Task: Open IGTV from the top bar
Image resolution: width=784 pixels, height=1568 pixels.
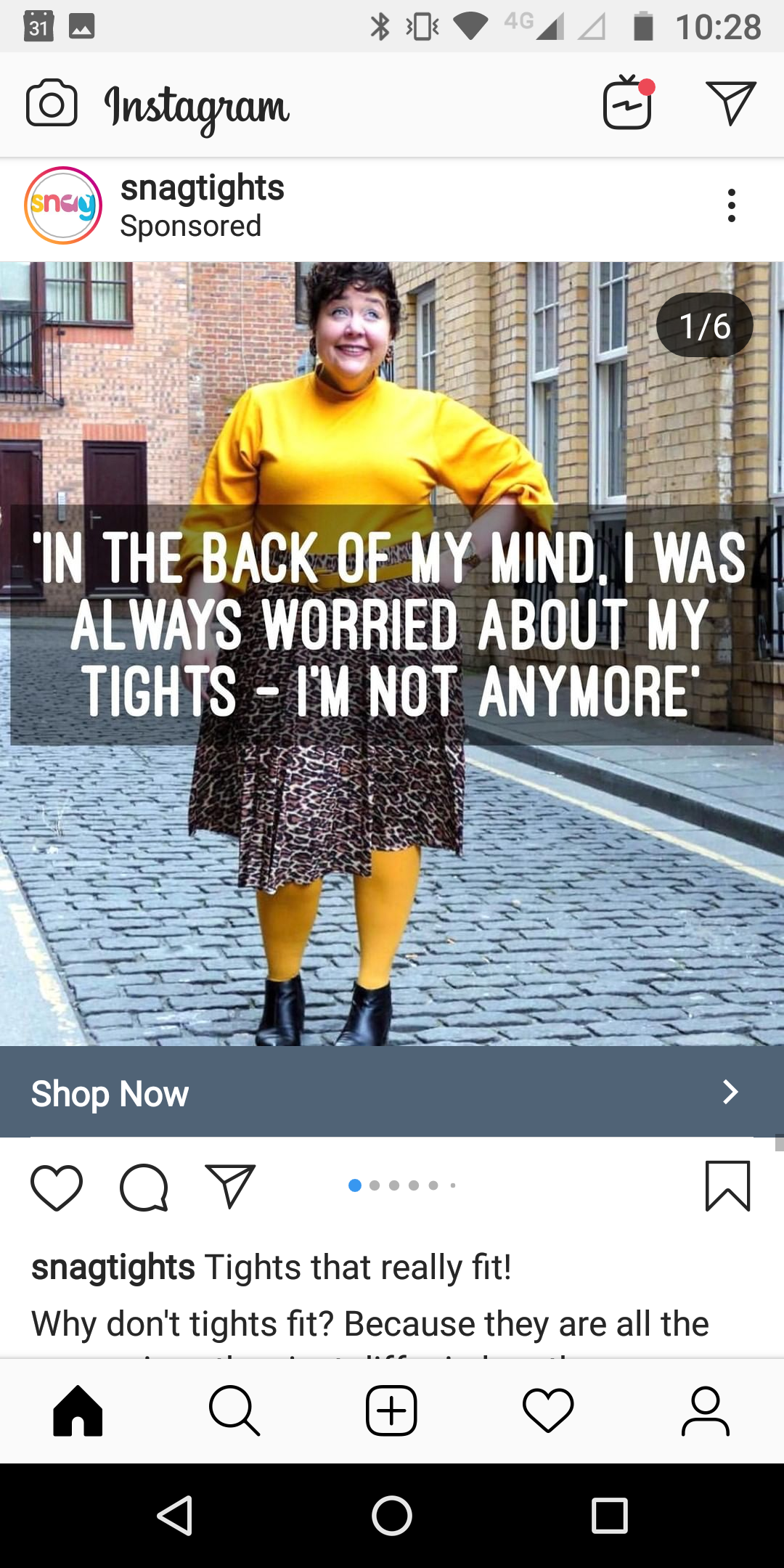Action: tap(629, 102)
